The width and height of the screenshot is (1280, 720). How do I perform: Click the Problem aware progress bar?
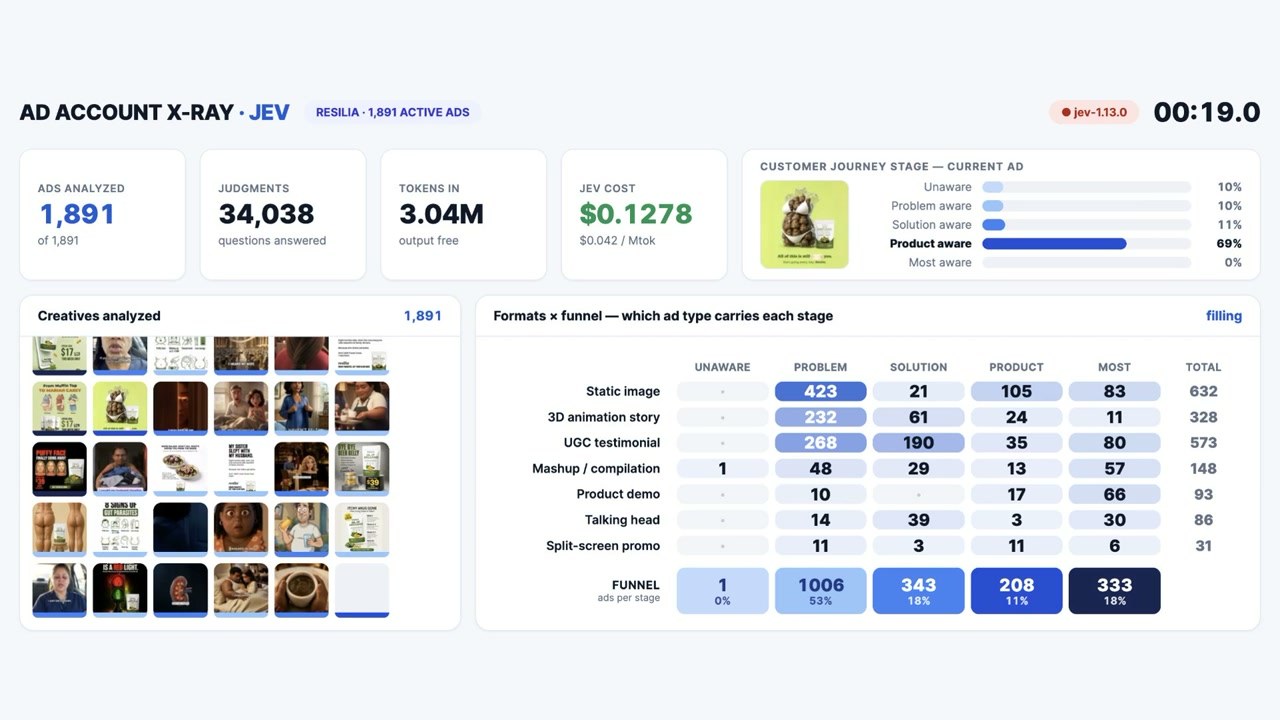coord(1086,206)
